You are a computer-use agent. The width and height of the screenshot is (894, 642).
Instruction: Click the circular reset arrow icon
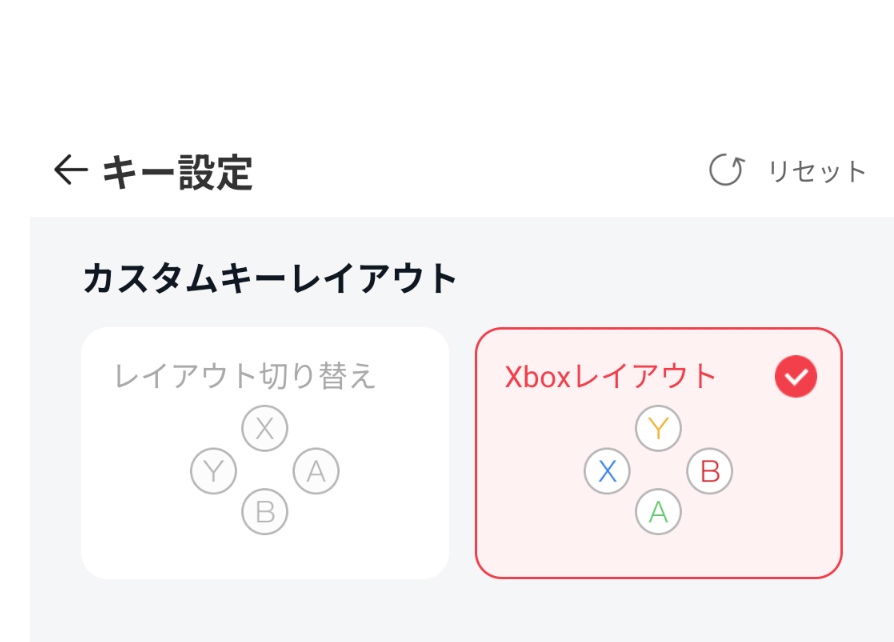pos(726,171)
